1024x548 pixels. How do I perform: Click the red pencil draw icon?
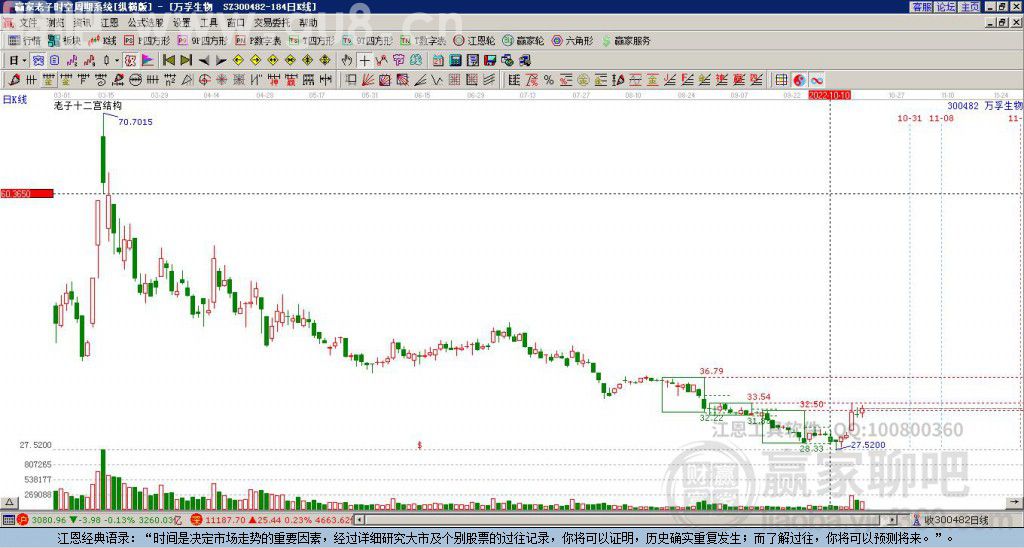coord(14,80)
